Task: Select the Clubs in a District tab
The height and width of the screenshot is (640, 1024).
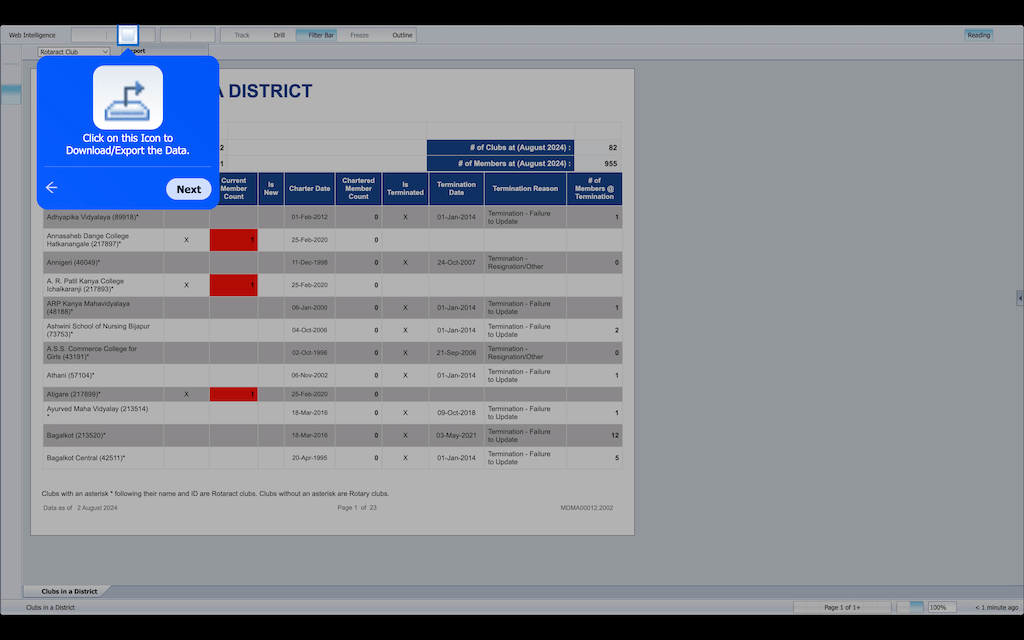Action: tap(69, 591)
